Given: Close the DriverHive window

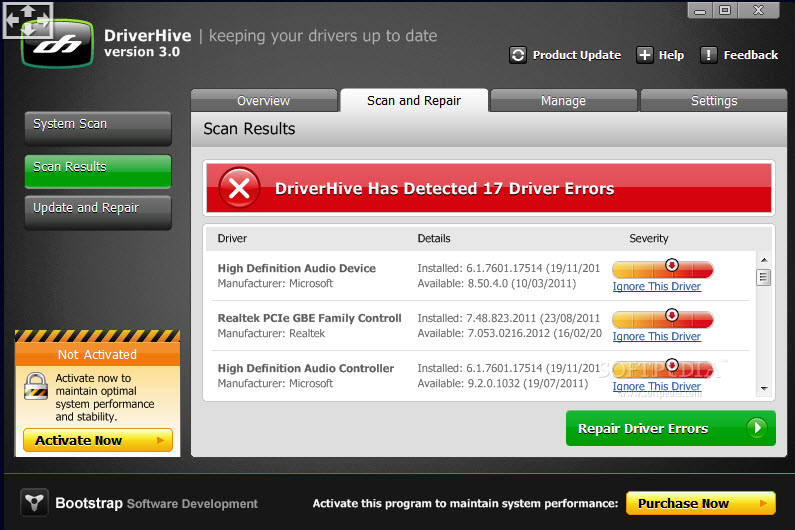Looking at the screenshot, I should [758, 10].
